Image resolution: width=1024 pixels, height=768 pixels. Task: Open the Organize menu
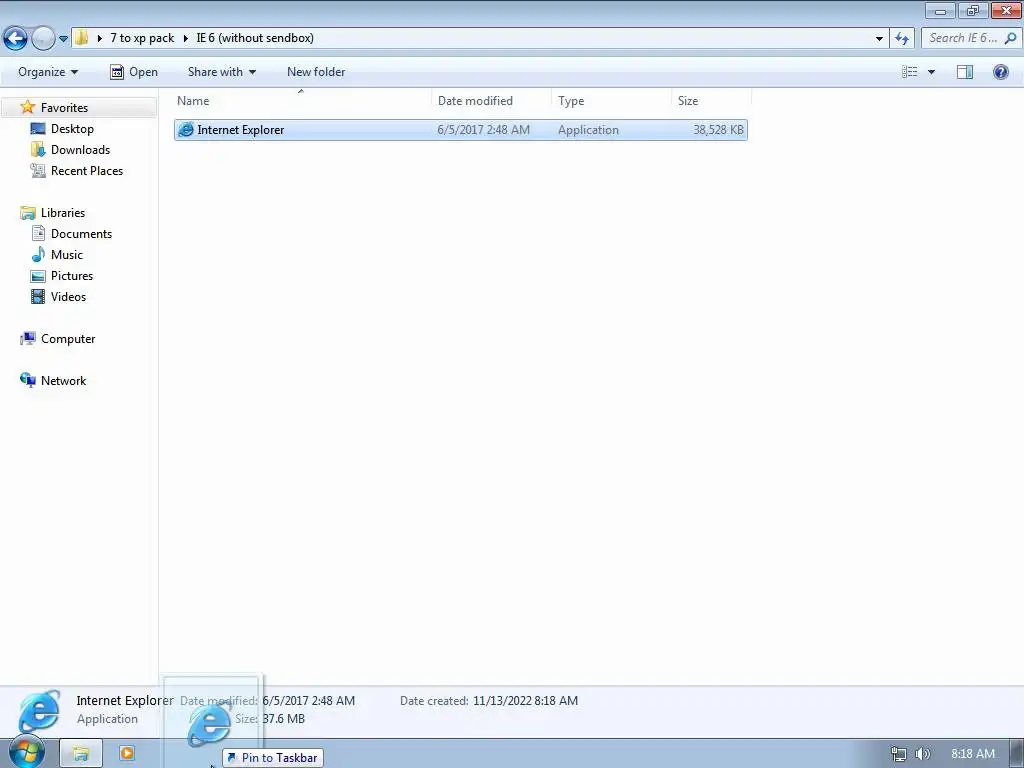(48, 72)
